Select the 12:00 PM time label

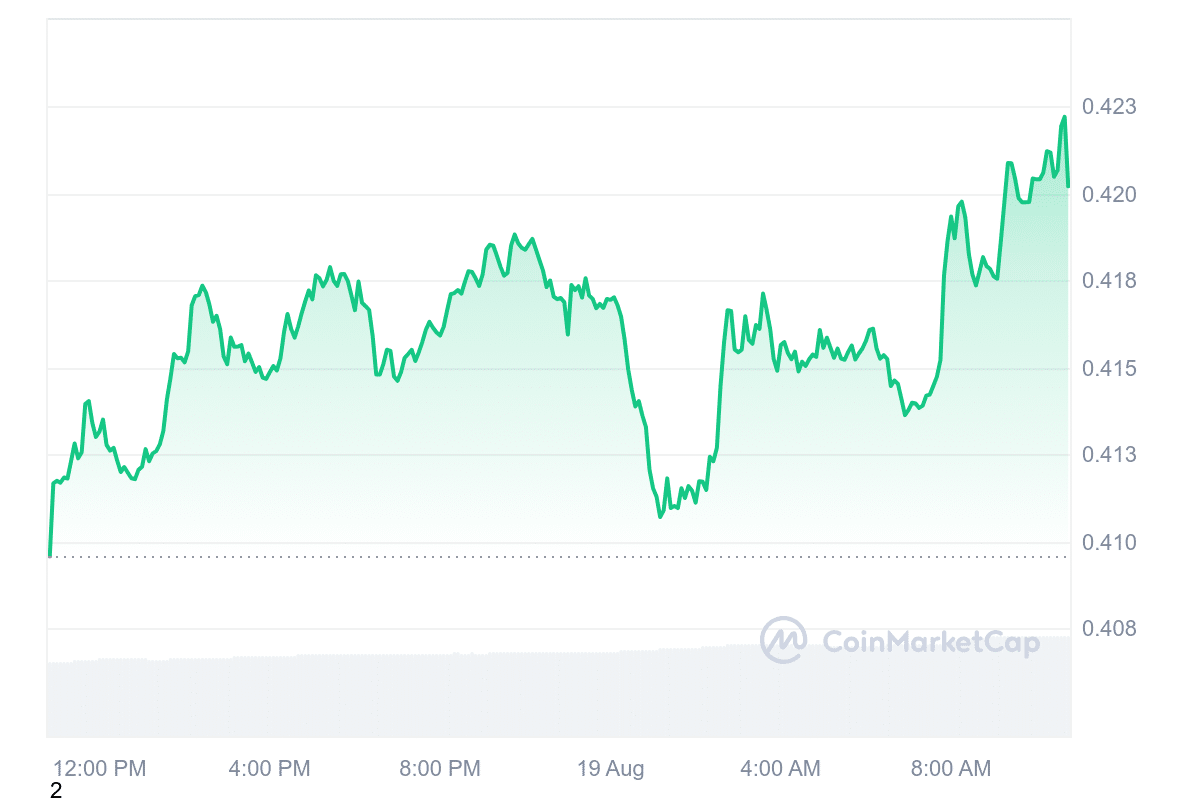click(x=99, y=768)
